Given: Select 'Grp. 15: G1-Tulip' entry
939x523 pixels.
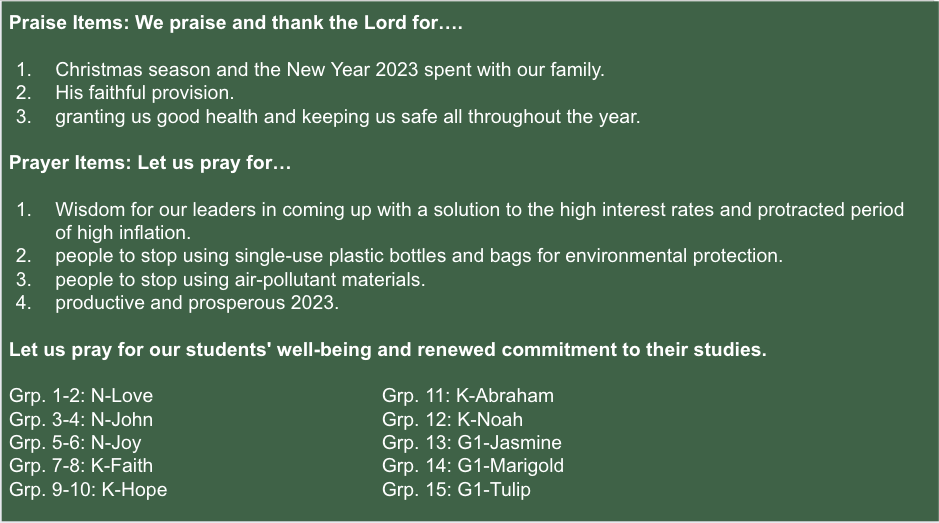Looking at the screenshot, I should pos(456,489).
